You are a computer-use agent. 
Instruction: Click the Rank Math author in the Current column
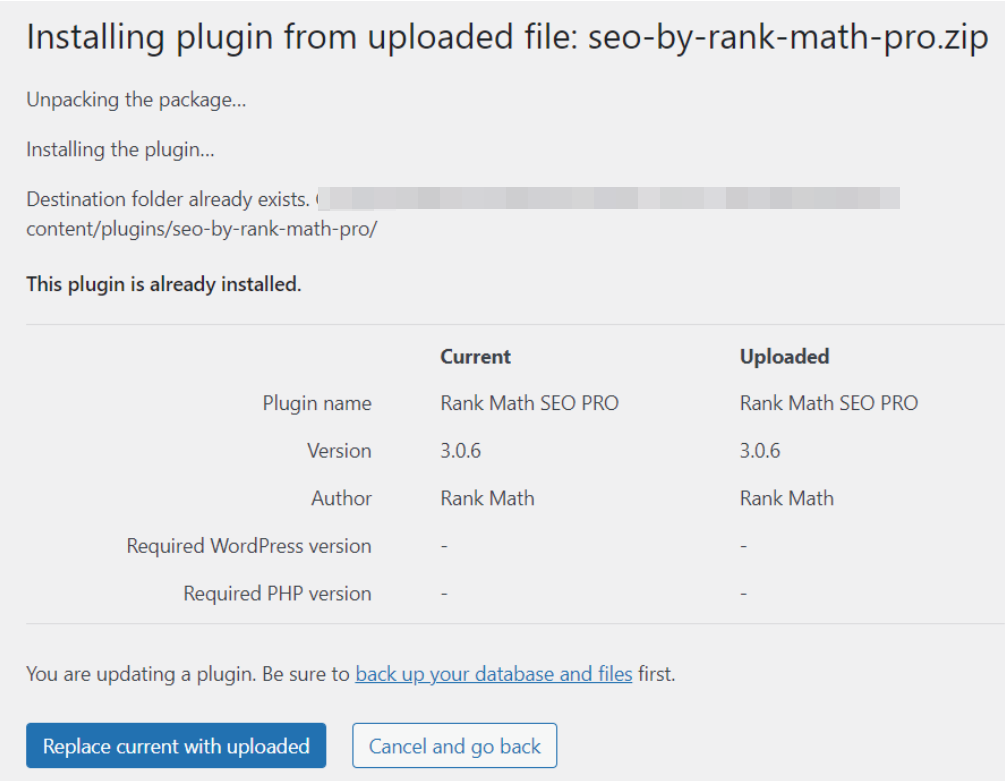(x=487, y=498)
